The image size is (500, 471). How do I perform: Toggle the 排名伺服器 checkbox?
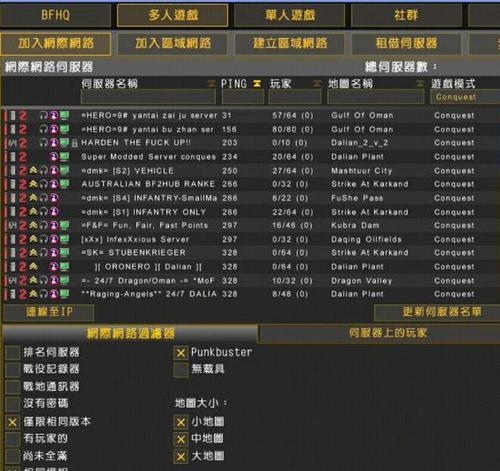[13, 353]
